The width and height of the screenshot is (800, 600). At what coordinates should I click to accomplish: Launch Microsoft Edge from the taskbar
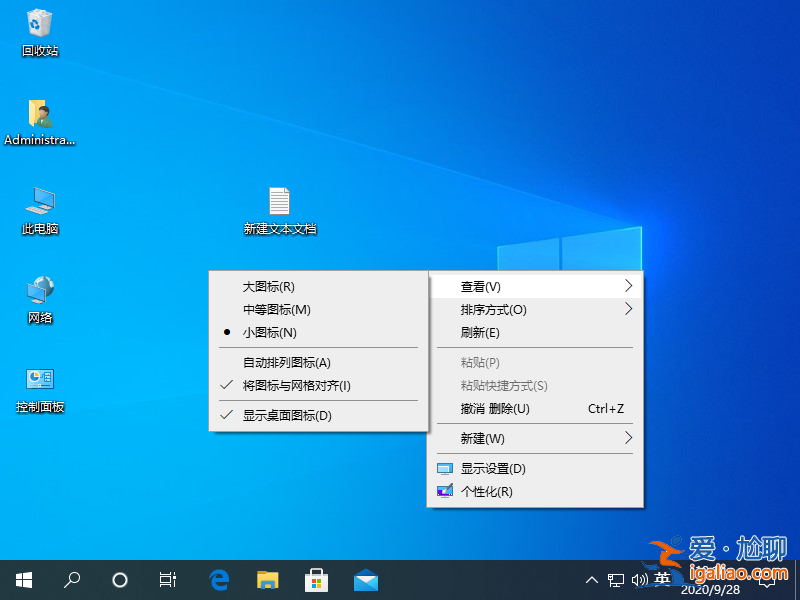219,579
